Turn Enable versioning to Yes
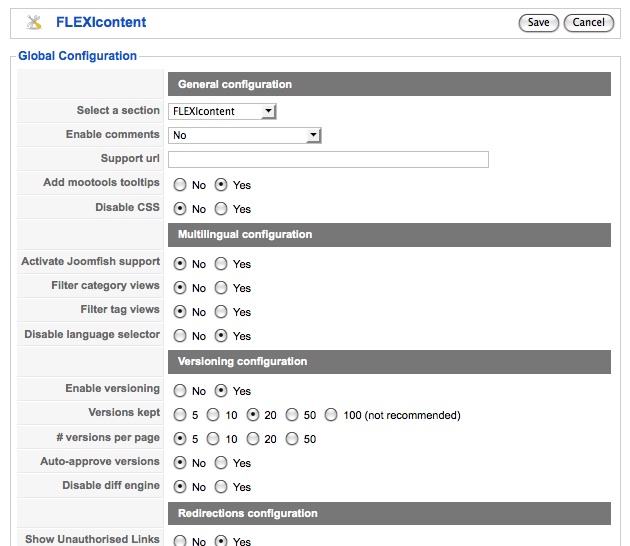 221,391
